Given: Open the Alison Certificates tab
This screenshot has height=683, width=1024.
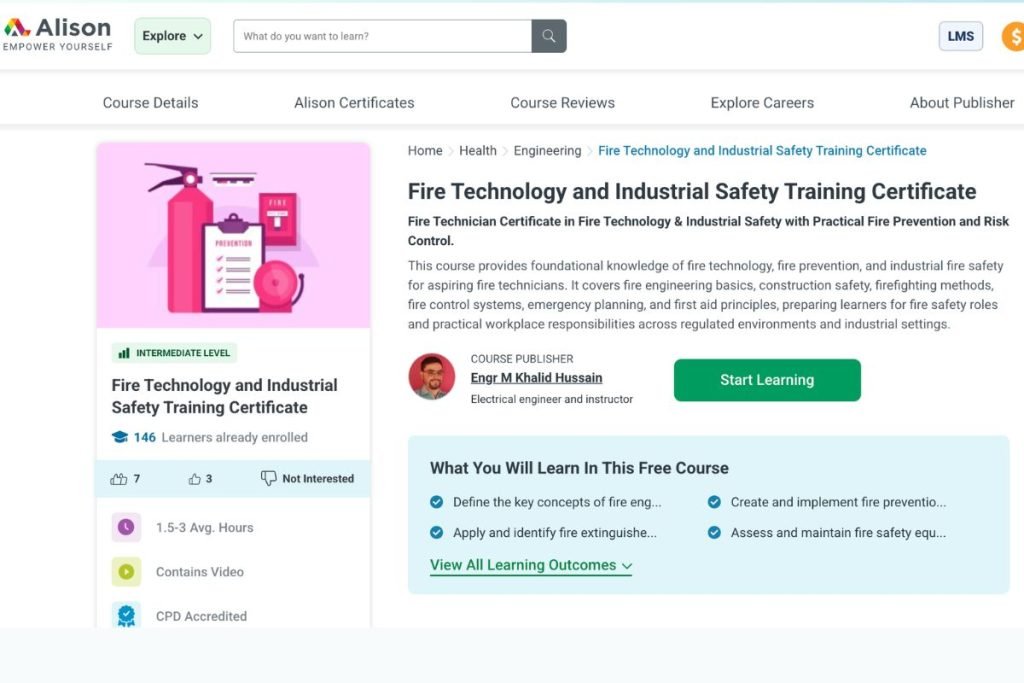Looking at the screenshot, I should pos(354,103).
